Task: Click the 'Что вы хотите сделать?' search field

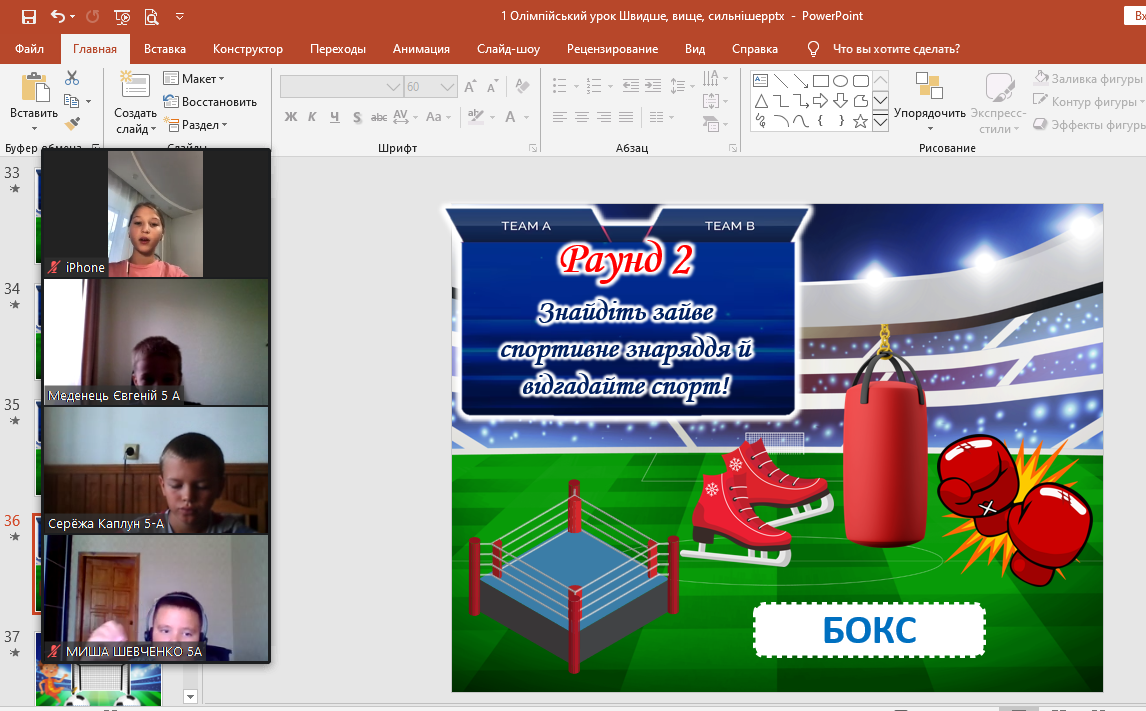Action: [x=896, y=49]
